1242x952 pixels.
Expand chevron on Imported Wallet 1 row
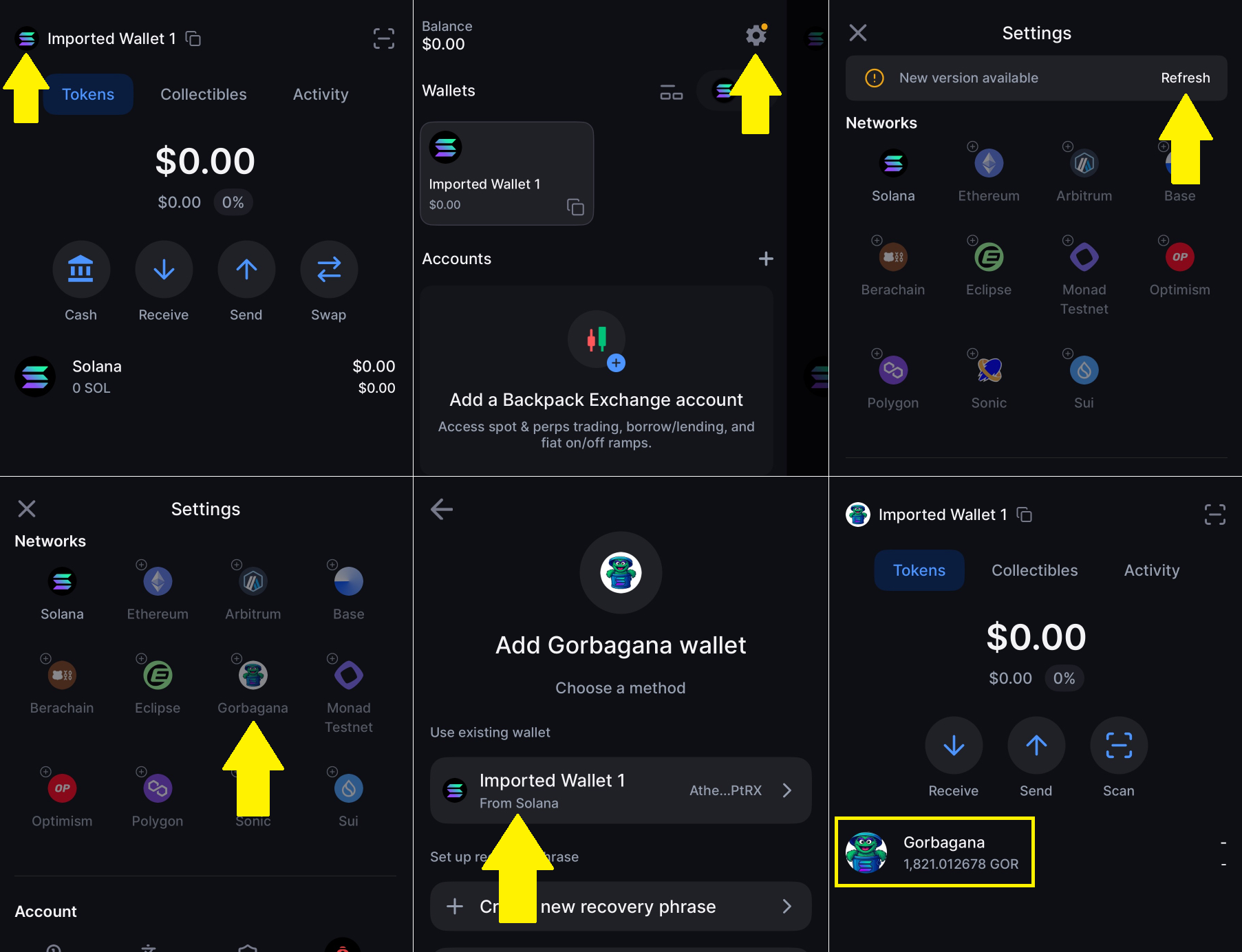(787, 790)
